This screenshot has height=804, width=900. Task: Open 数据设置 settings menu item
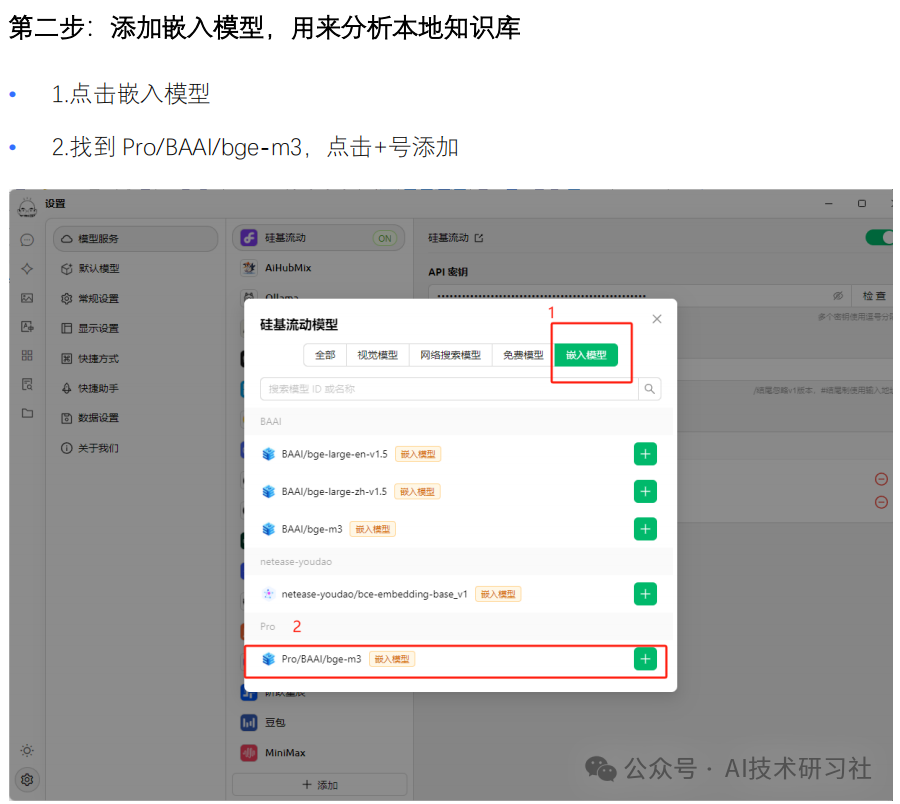click(135, 418)
